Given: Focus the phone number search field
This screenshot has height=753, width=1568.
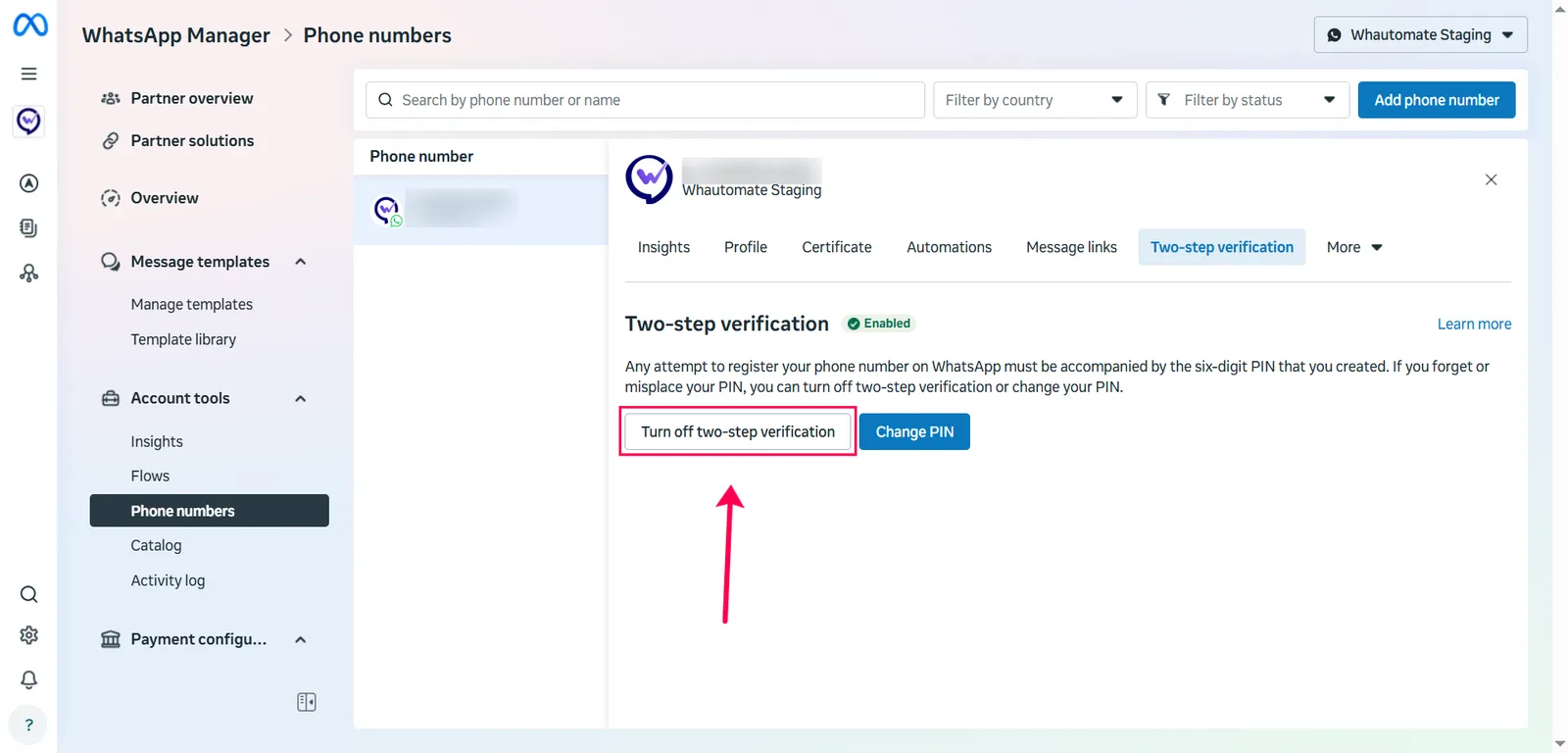Looking at the screenshot, I should point(645,100).
